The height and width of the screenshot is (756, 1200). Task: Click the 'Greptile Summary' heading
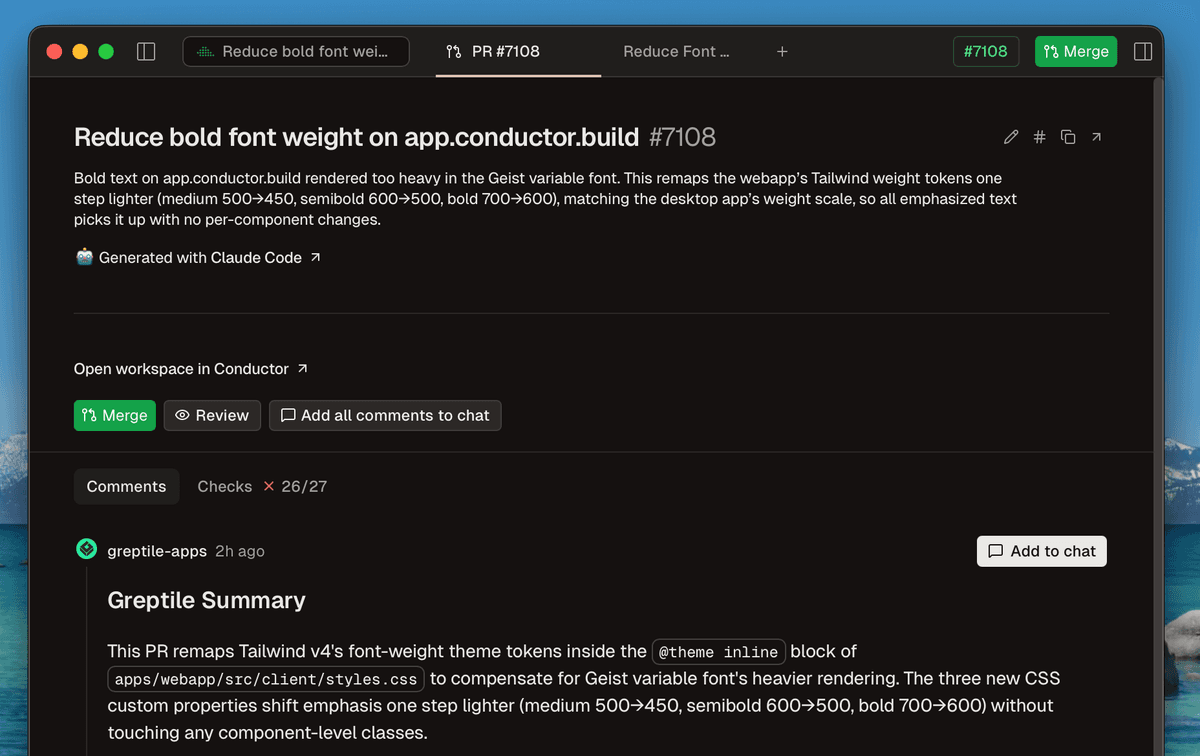206,600
